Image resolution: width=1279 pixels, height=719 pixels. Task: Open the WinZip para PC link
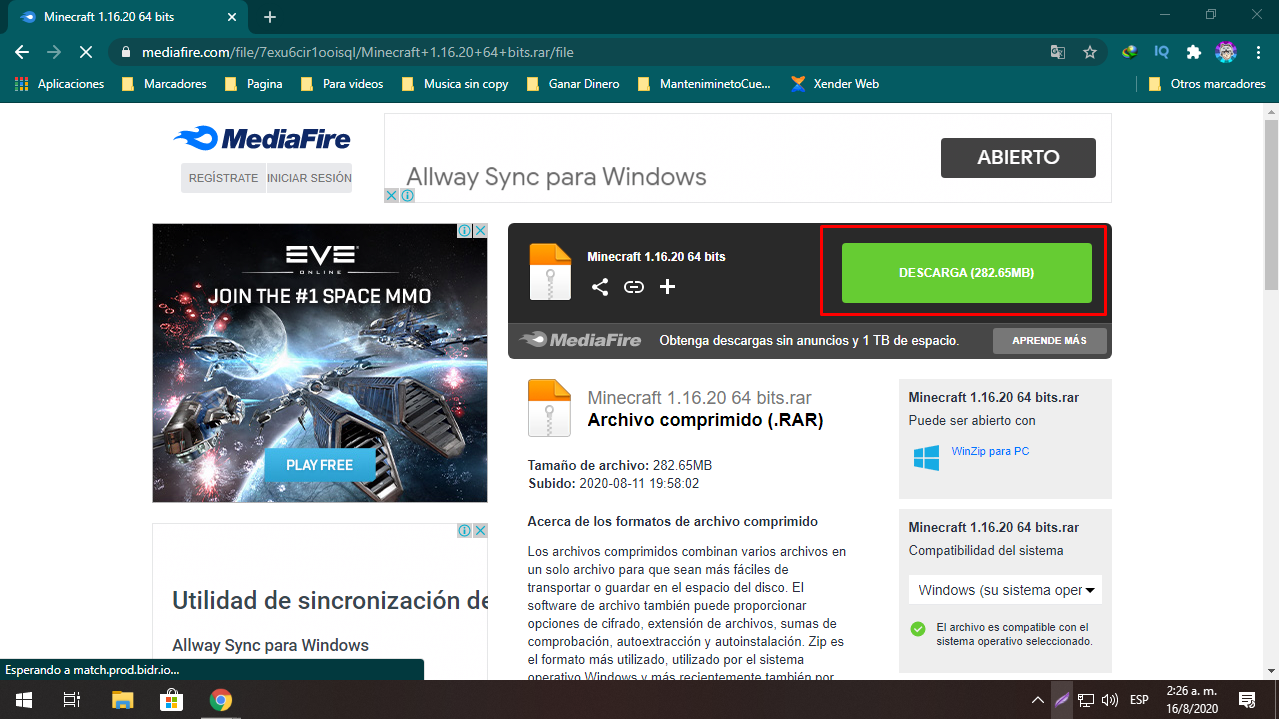coord(990,451)
